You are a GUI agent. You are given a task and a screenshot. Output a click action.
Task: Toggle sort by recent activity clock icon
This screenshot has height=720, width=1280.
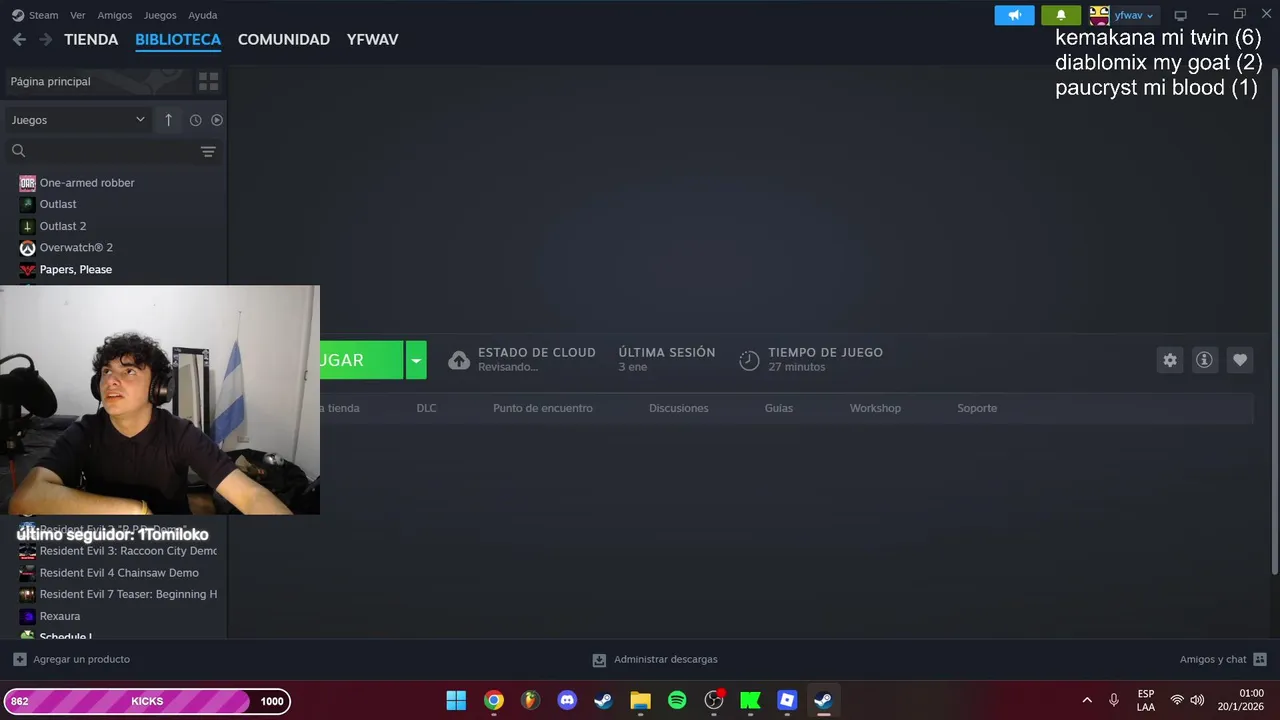coord(195,120)
